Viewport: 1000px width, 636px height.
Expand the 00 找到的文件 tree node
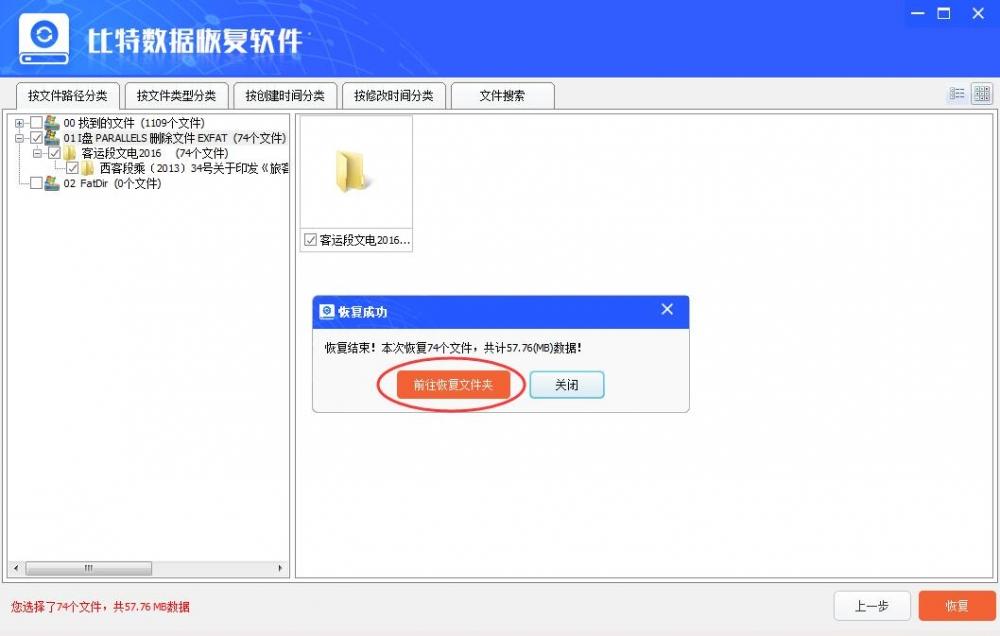tap(19, 123)
